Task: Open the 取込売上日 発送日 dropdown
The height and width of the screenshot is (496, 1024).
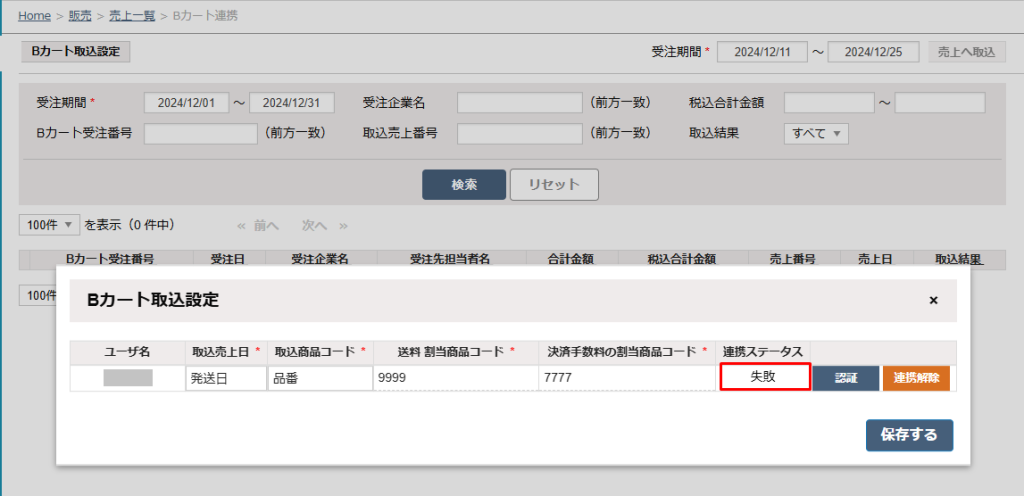Action: pyautogui.click(x=226, y=379)
